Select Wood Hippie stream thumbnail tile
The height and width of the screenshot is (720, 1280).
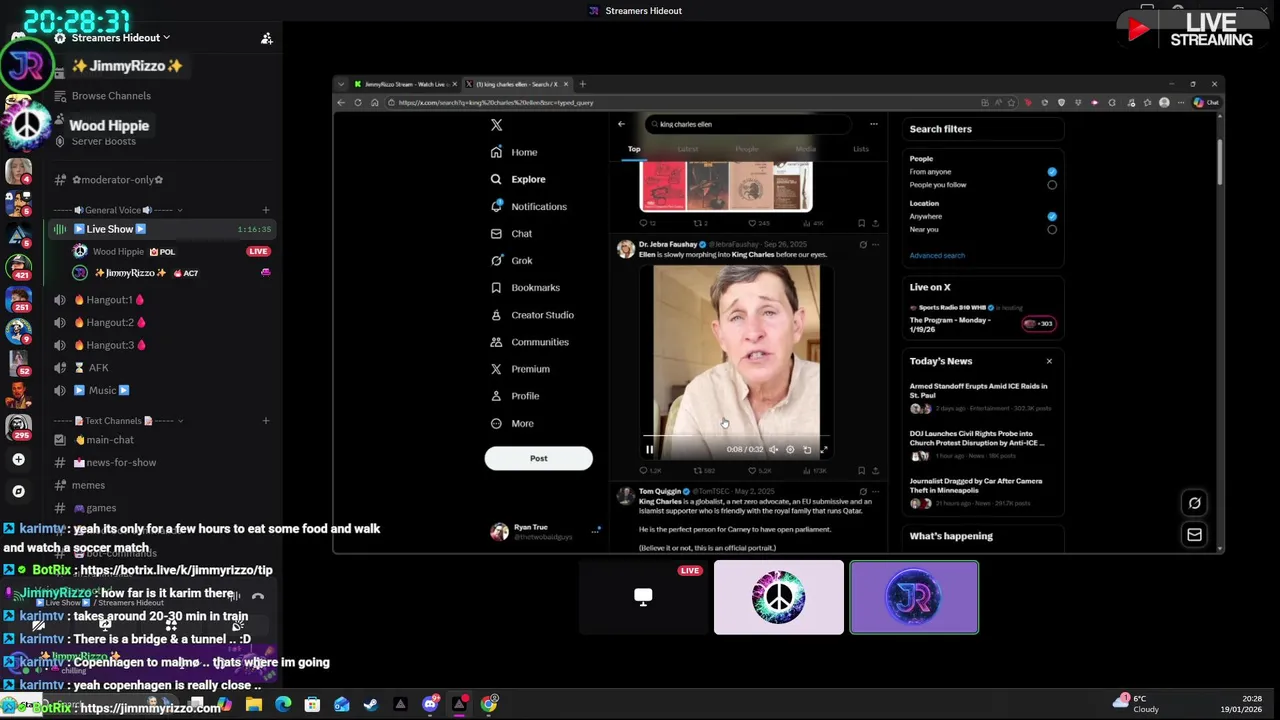point(779,597)
